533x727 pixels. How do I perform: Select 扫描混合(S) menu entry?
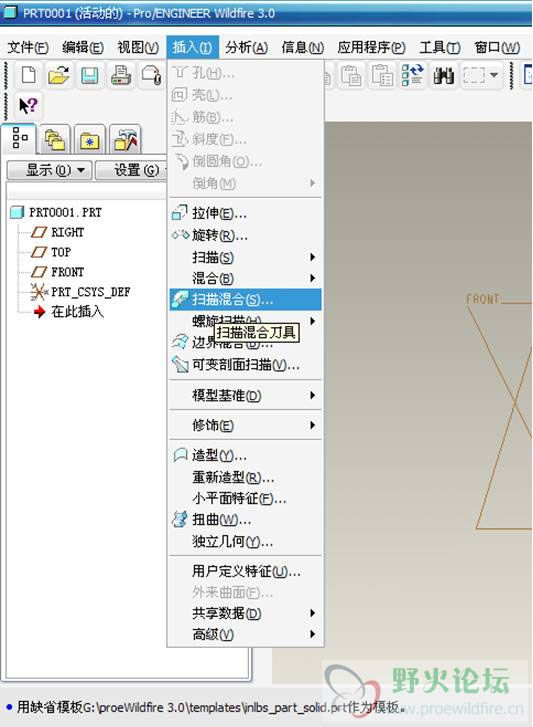[245, 300]
